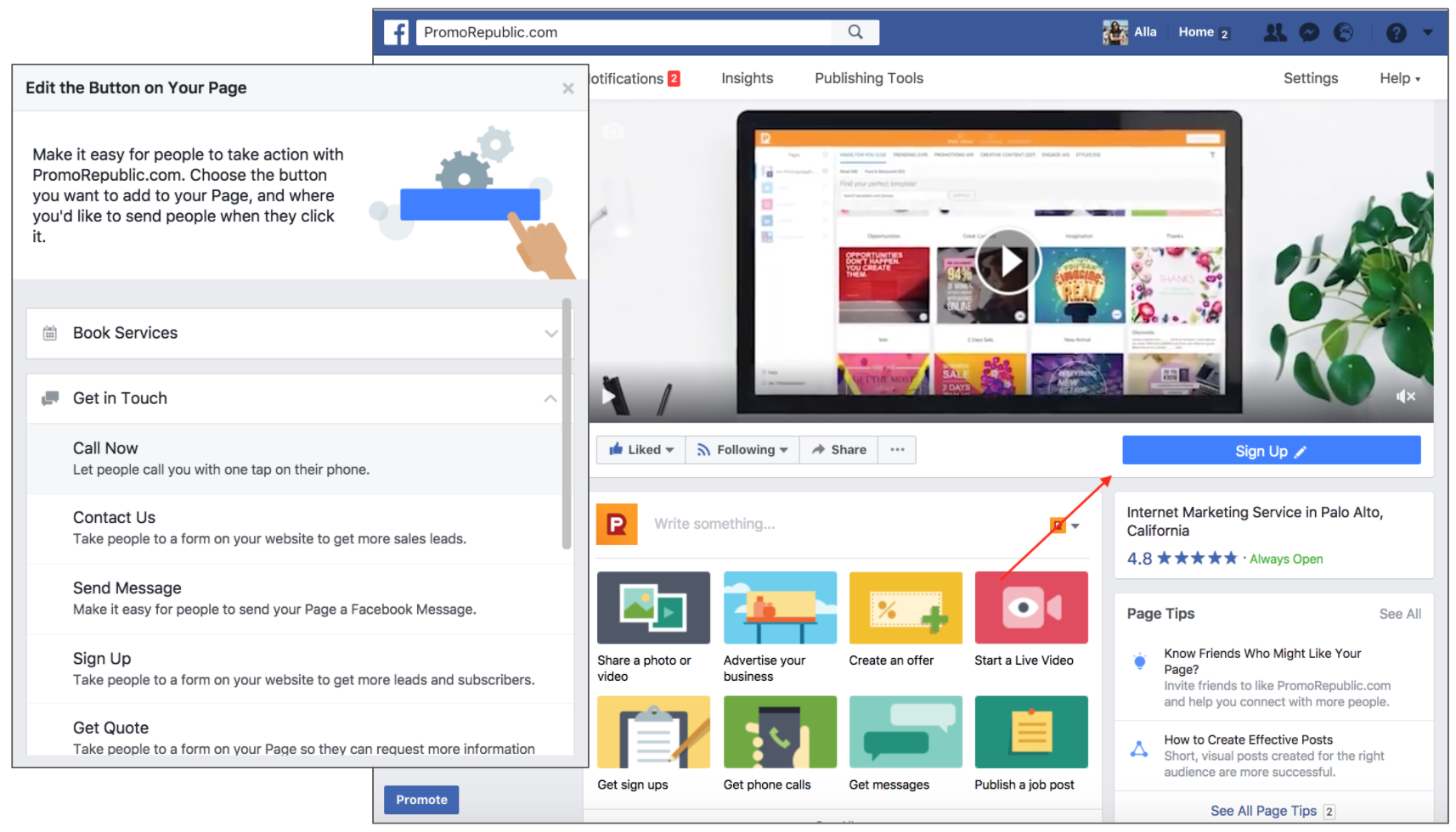Open the composer post-as dropdown arrow

(x=1075, y=526)
